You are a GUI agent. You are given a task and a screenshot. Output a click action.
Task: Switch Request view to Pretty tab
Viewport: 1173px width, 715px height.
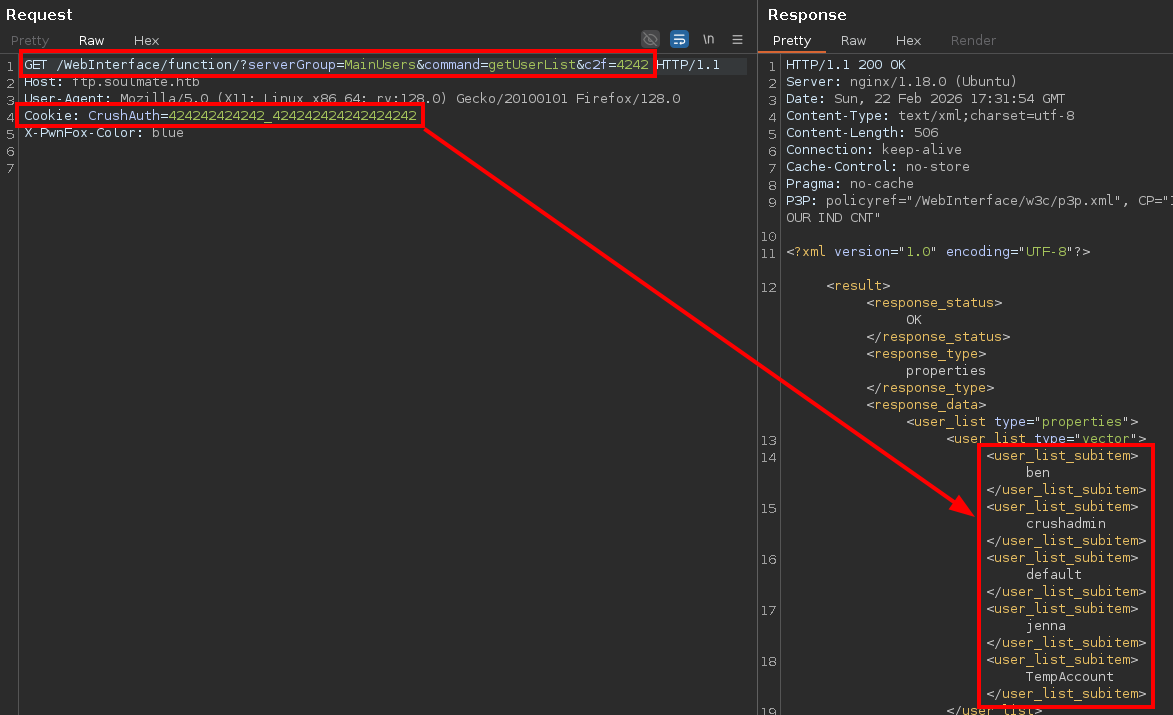(x=30, y=41)
